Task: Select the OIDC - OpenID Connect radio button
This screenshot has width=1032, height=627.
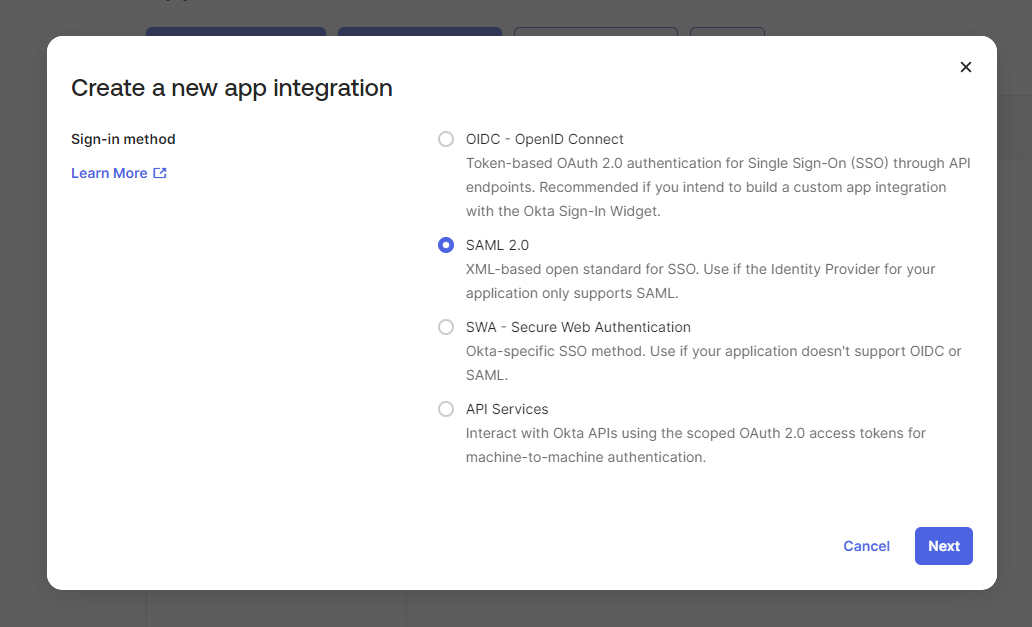Action: click(446, 139)
